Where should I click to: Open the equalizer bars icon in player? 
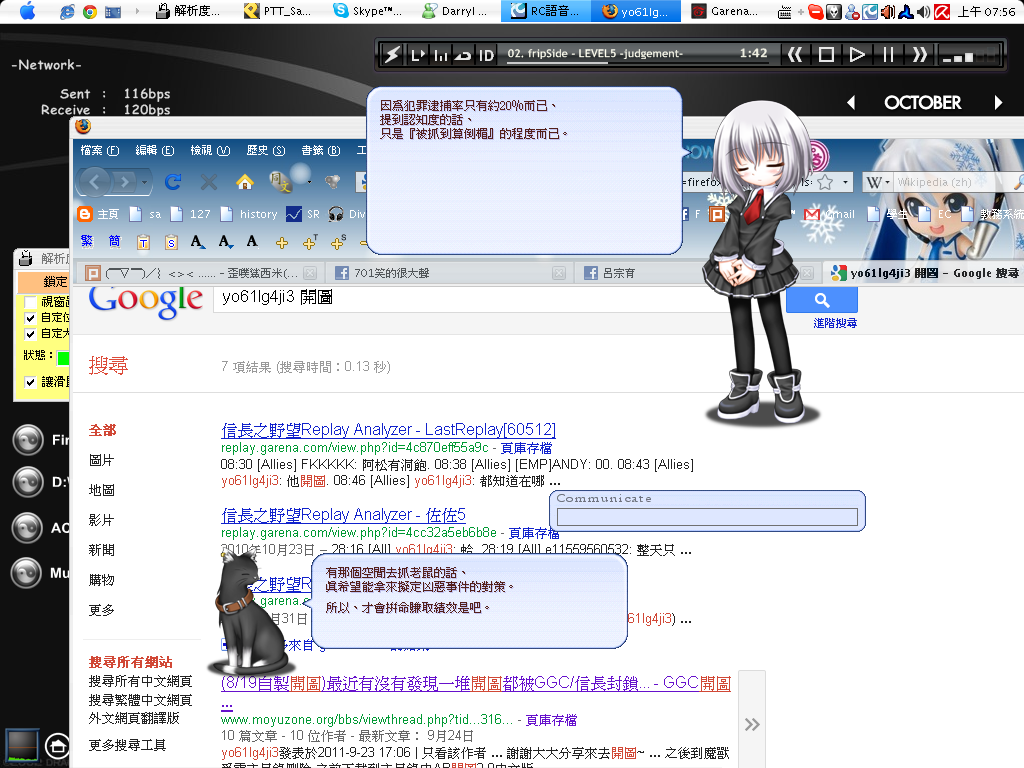click(x=441, y=55)
